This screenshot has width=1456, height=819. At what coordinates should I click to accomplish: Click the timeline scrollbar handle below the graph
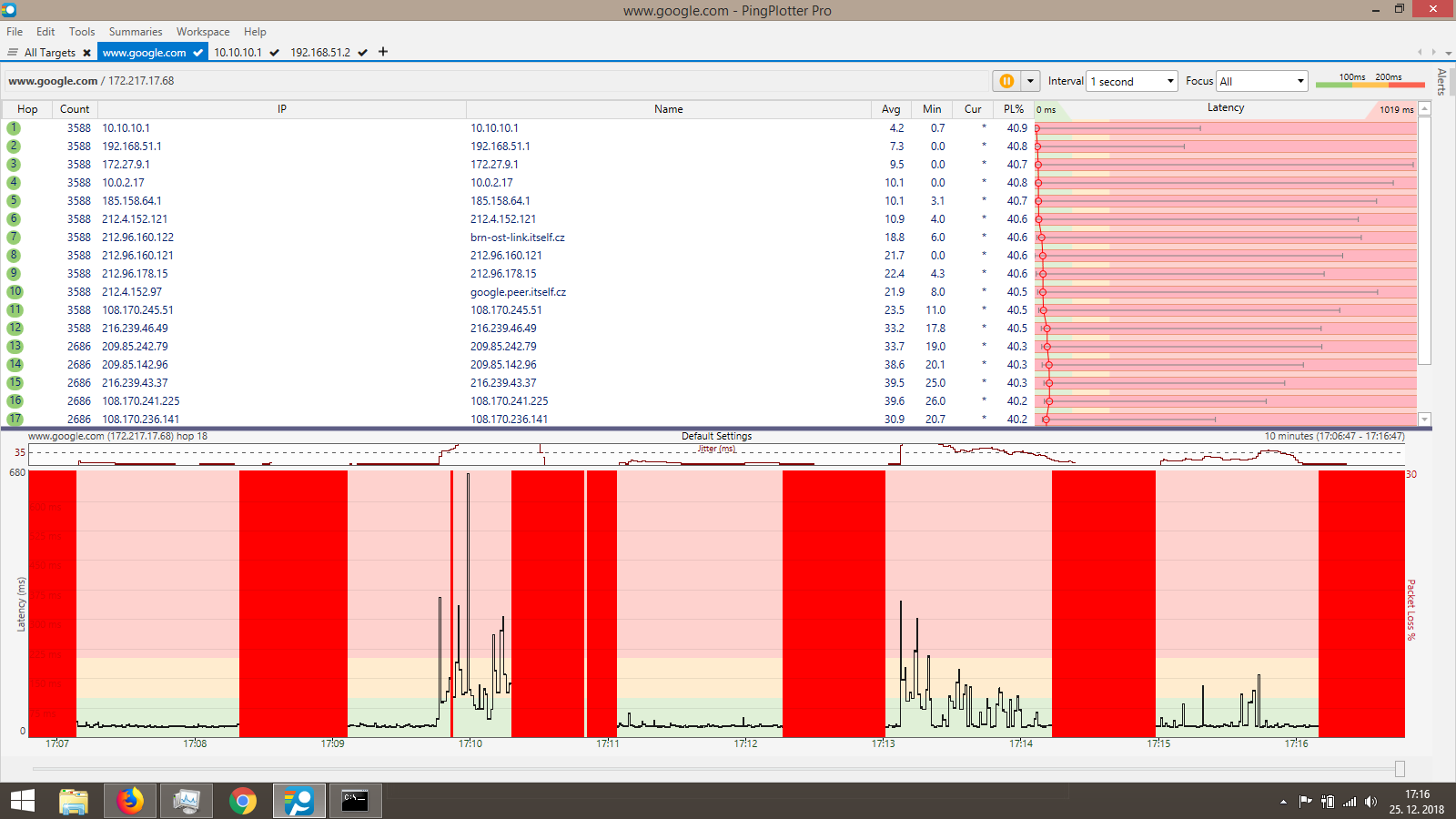coord(1400,769)
